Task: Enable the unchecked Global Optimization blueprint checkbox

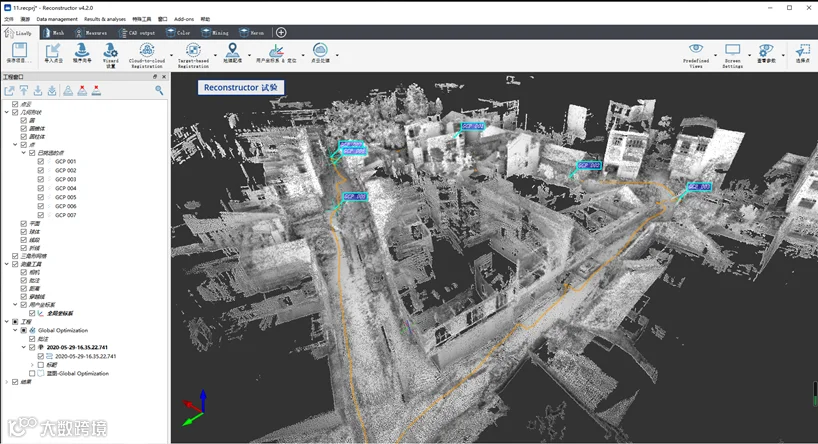Action: [32, 373]
